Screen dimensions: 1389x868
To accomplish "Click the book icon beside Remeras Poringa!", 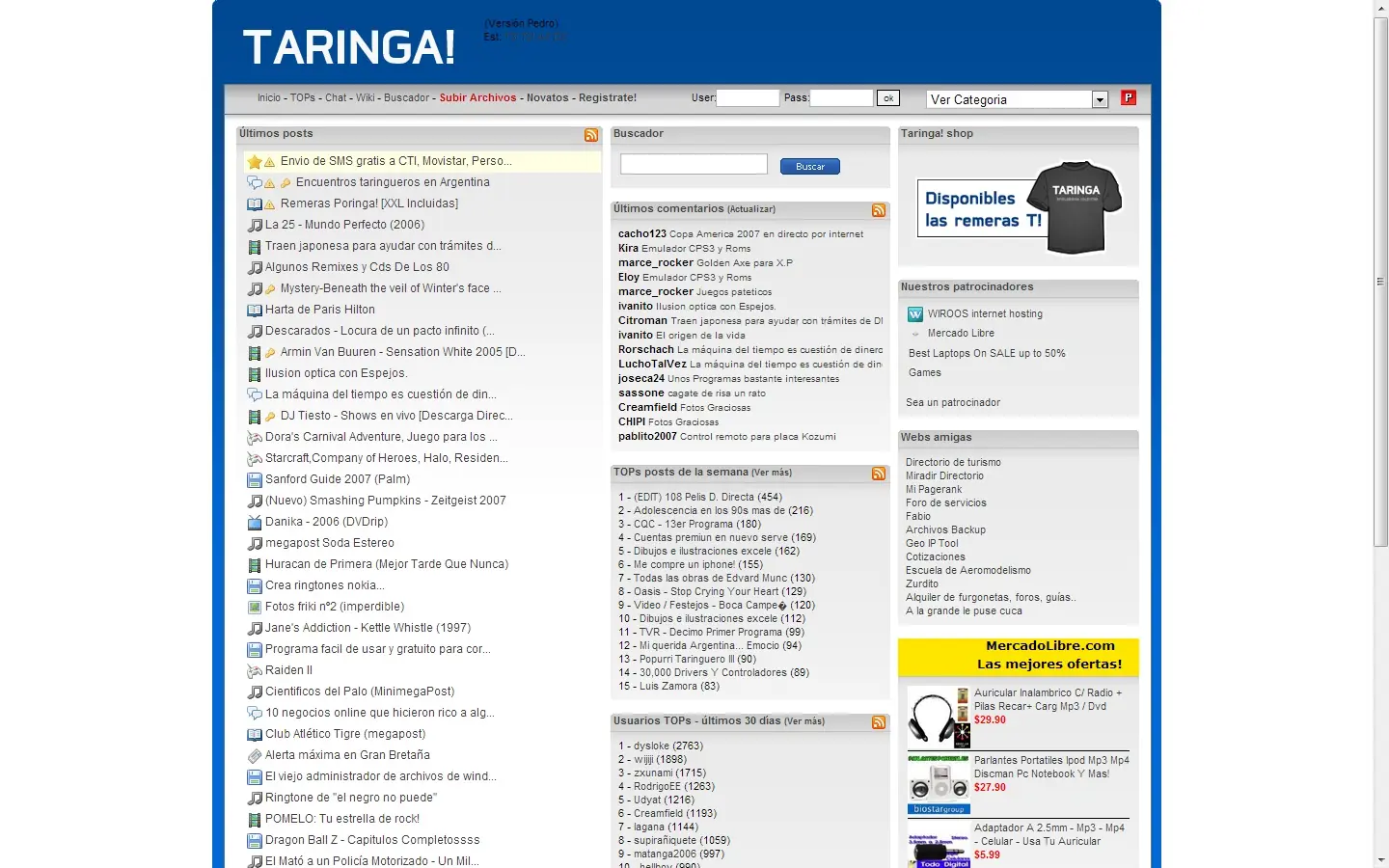I will tap(255, 204).
